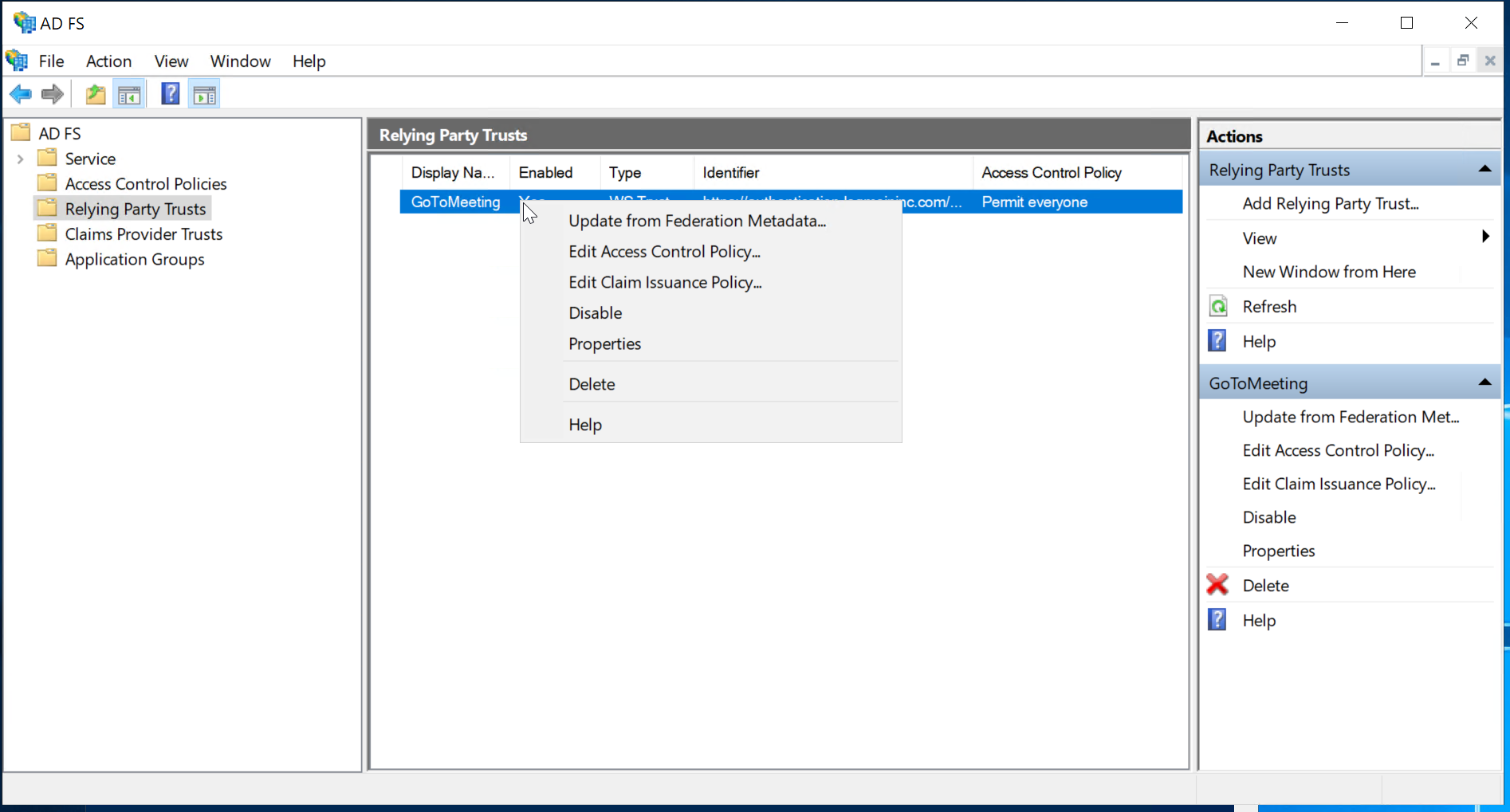Open the Claims Provider Trusts folder
Image resolution: width=1510 pixels, height=812 pixels.
[144, 234]
